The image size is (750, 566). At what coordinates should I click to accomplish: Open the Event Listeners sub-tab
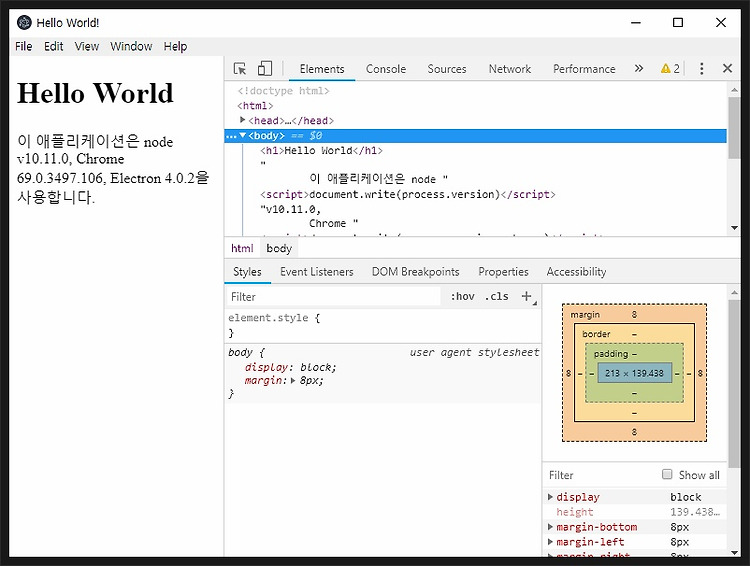317,272
